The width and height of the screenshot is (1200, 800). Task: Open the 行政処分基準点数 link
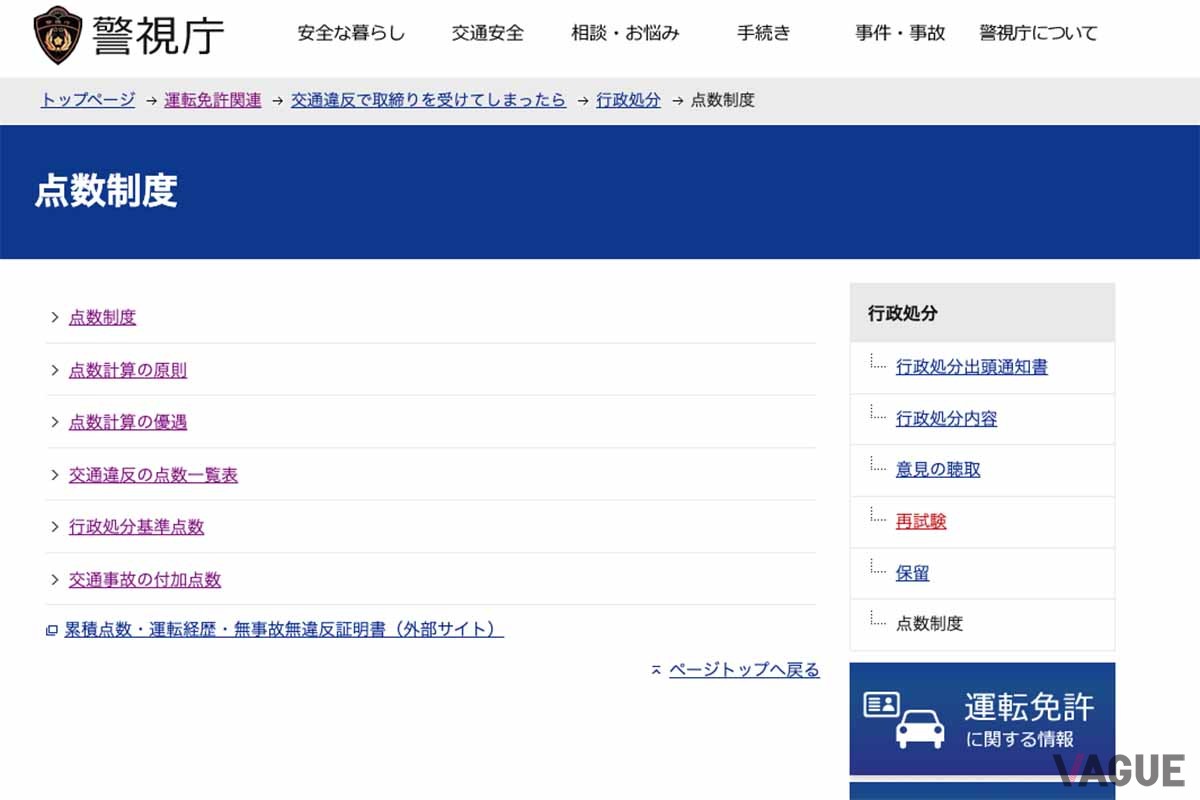pos(136,527)
